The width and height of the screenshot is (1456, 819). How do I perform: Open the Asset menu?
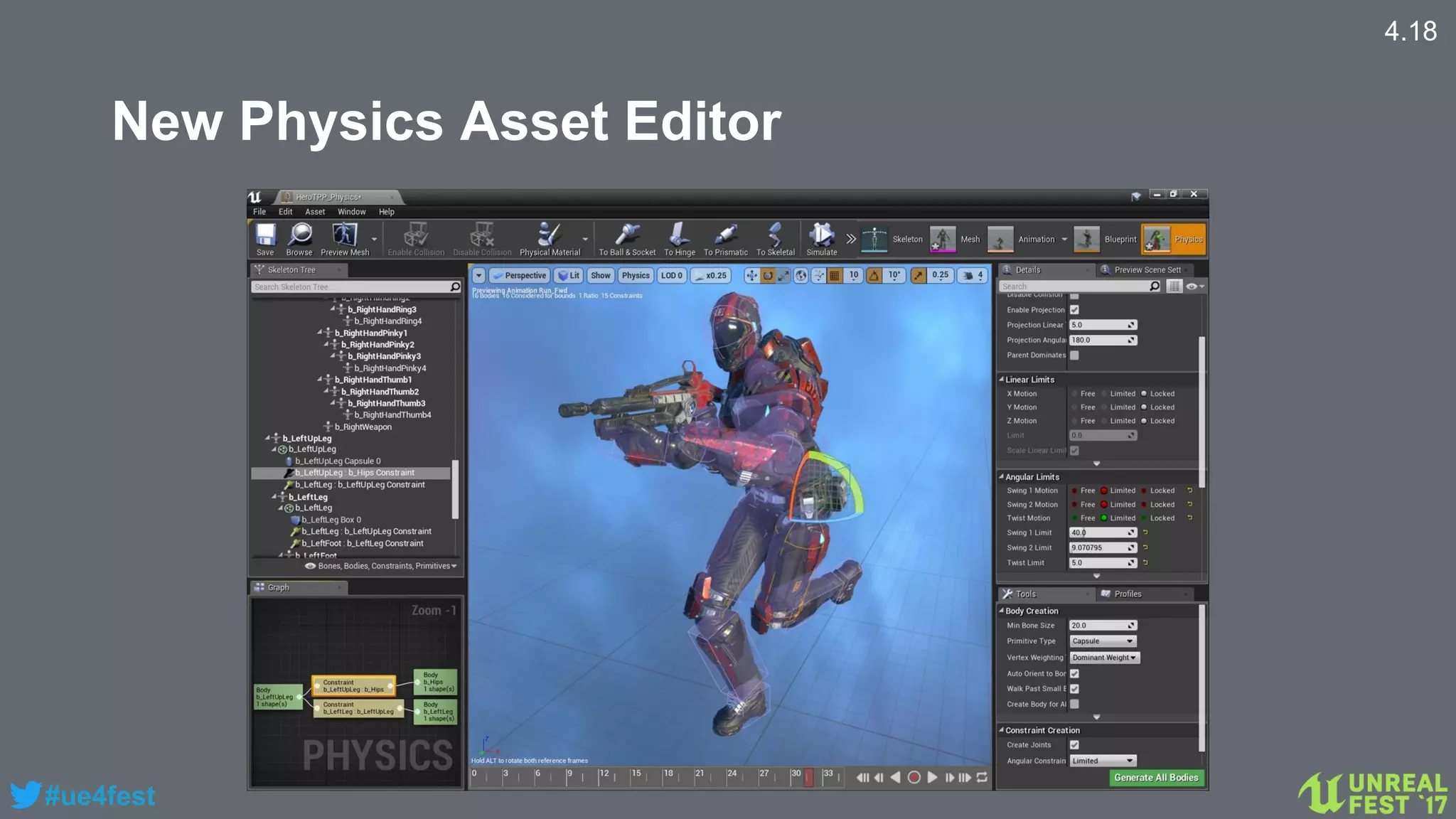[x=315, y=212]
